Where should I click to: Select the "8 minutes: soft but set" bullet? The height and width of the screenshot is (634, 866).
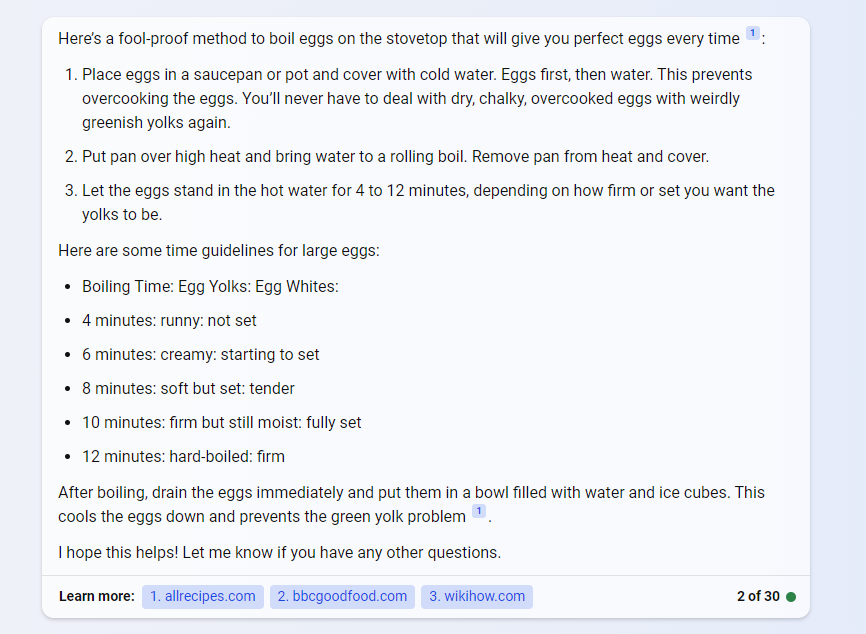pyautogui.click(x=188, y=389)
